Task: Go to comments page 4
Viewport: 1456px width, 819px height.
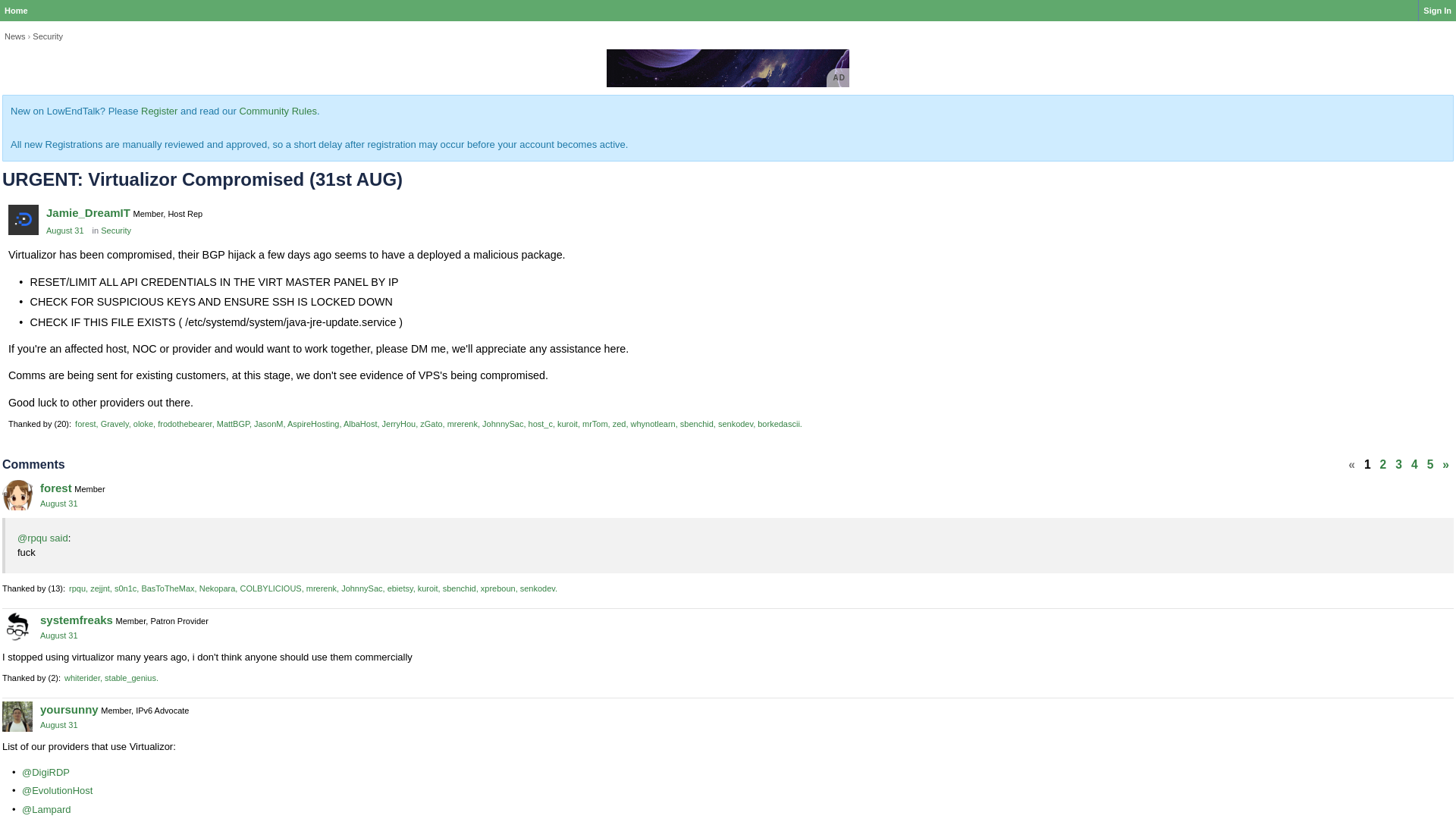Action: 1414,465
